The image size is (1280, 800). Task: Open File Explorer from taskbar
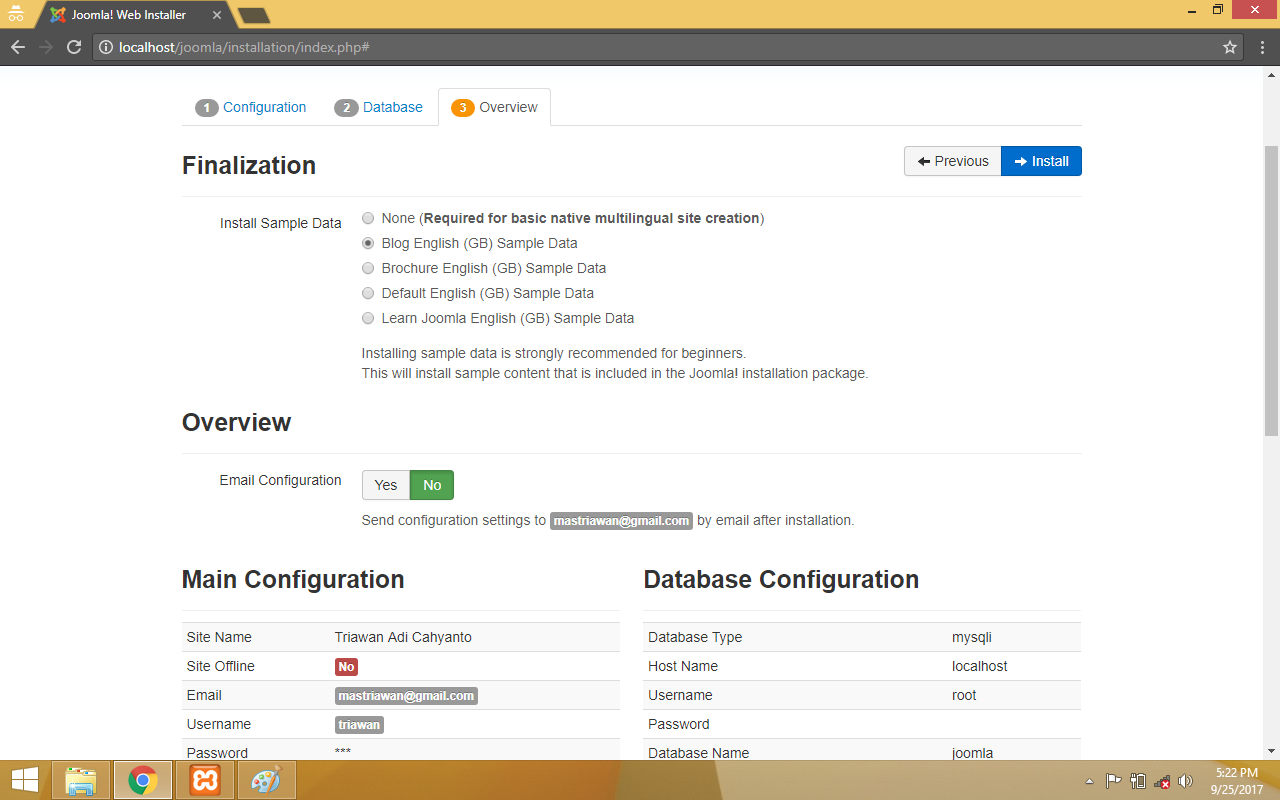pyautogui.click(x=80, y=780)
